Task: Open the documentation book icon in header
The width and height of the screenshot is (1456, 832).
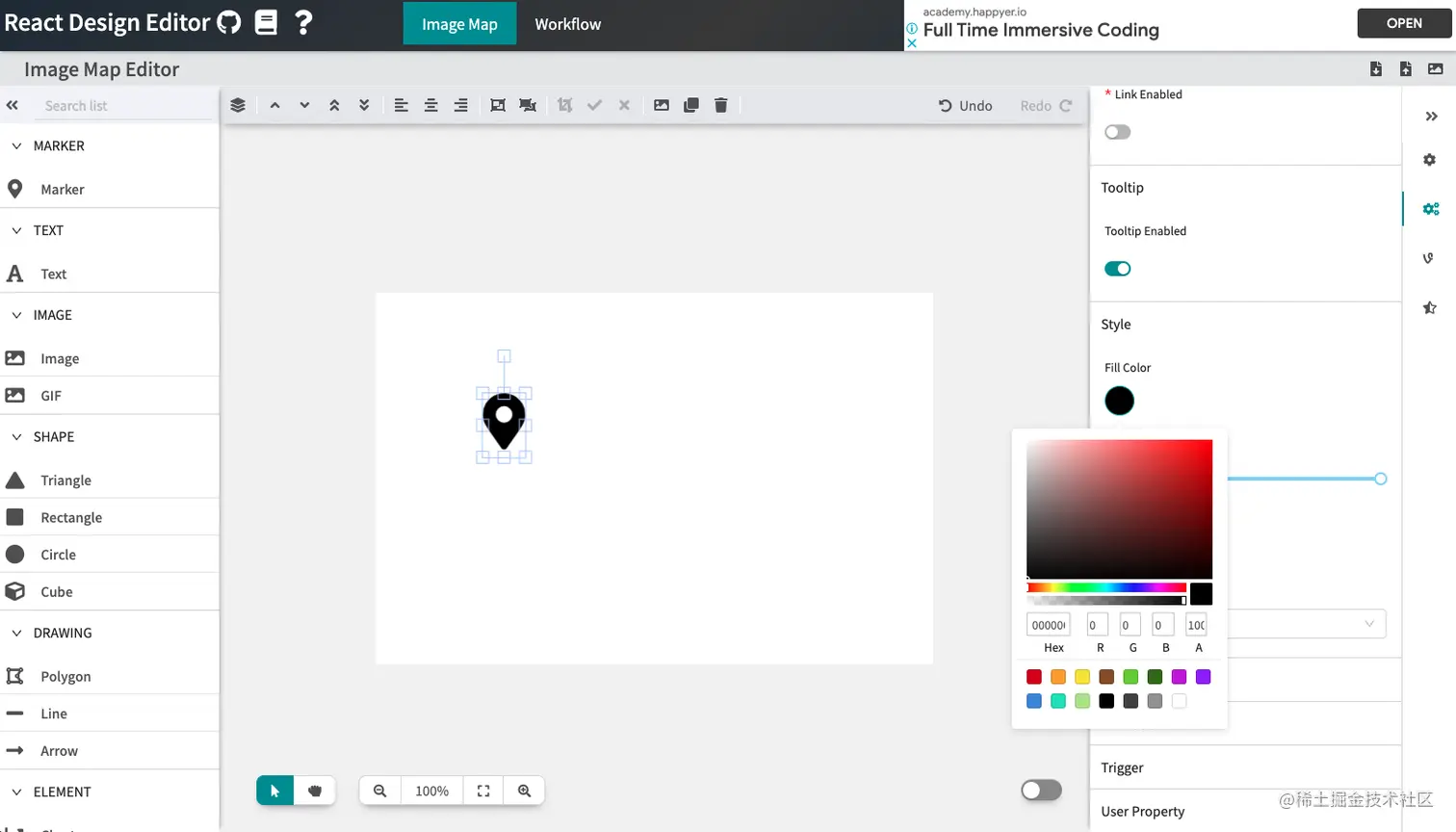Action: tap(266, 22)
